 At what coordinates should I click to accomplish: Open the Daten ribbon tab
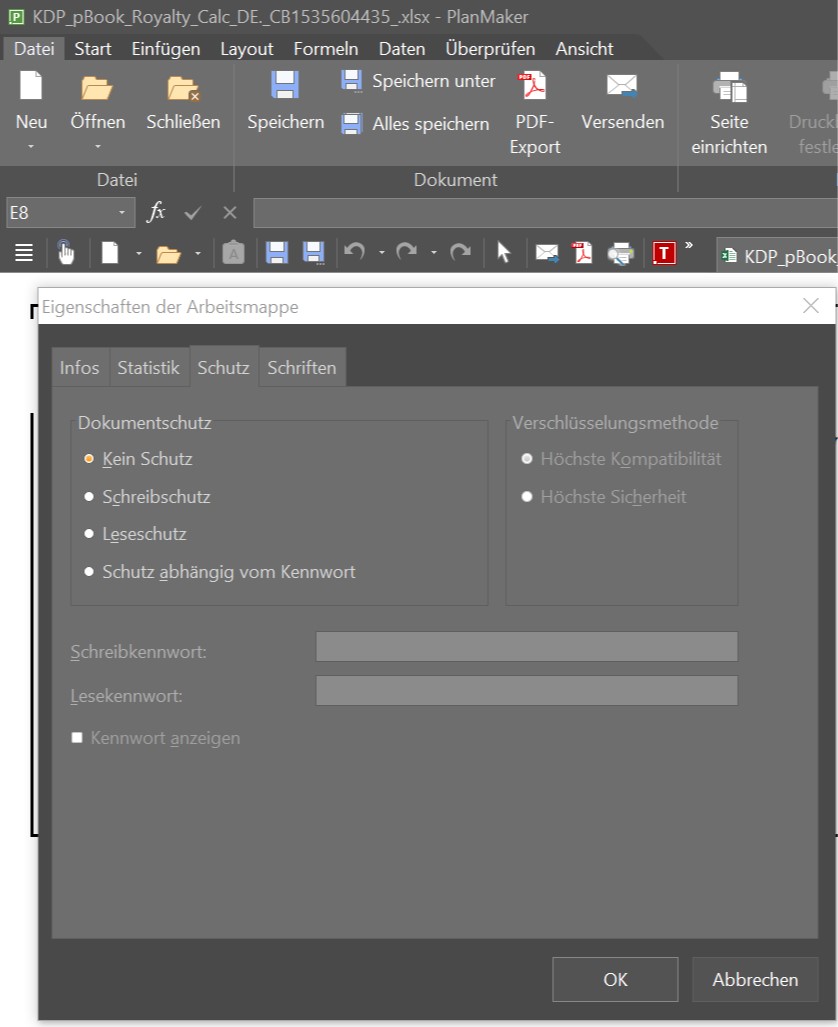point(402,48)
